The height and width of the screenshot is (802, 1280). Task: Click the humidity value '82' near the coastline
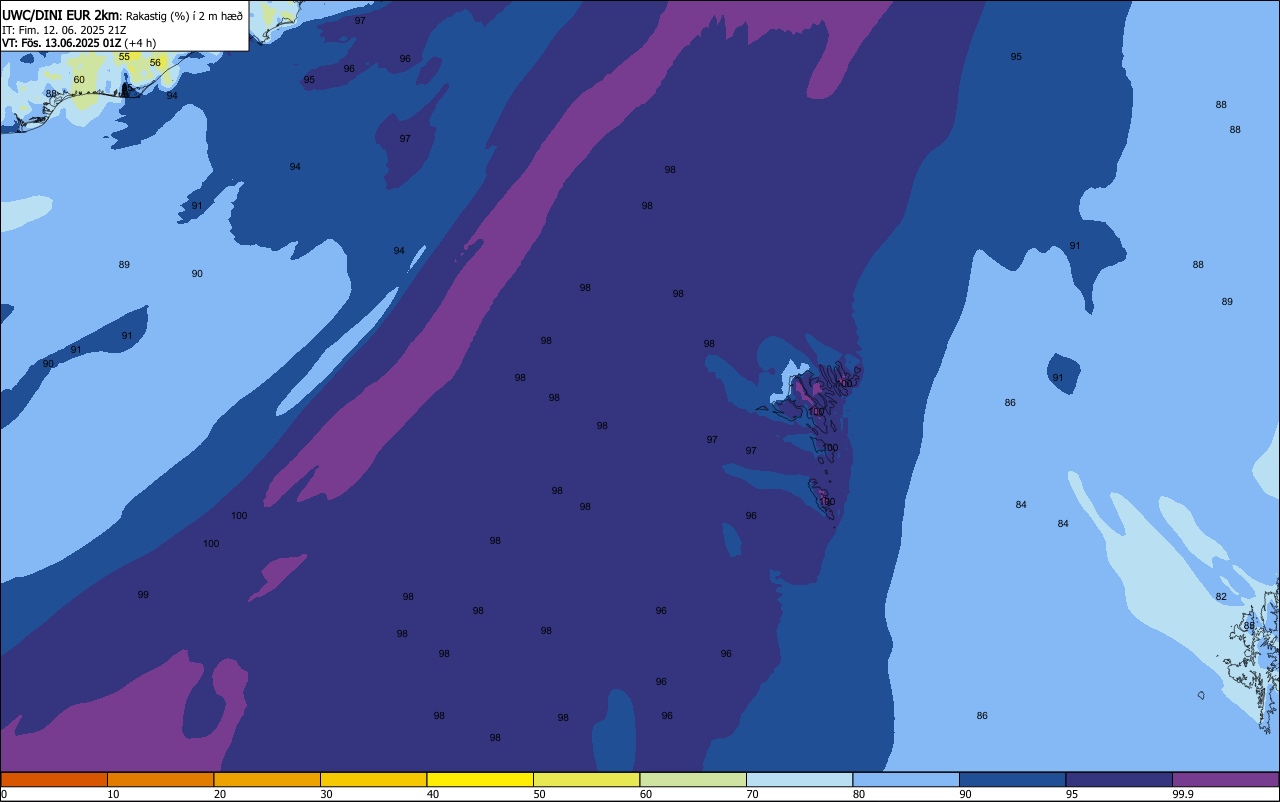tap(1221, 597)
